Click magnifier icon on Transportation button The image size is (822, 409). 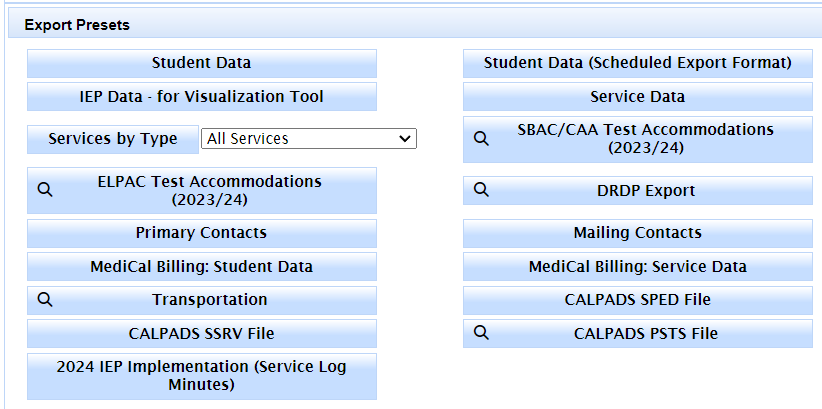(x=46, y=300)
